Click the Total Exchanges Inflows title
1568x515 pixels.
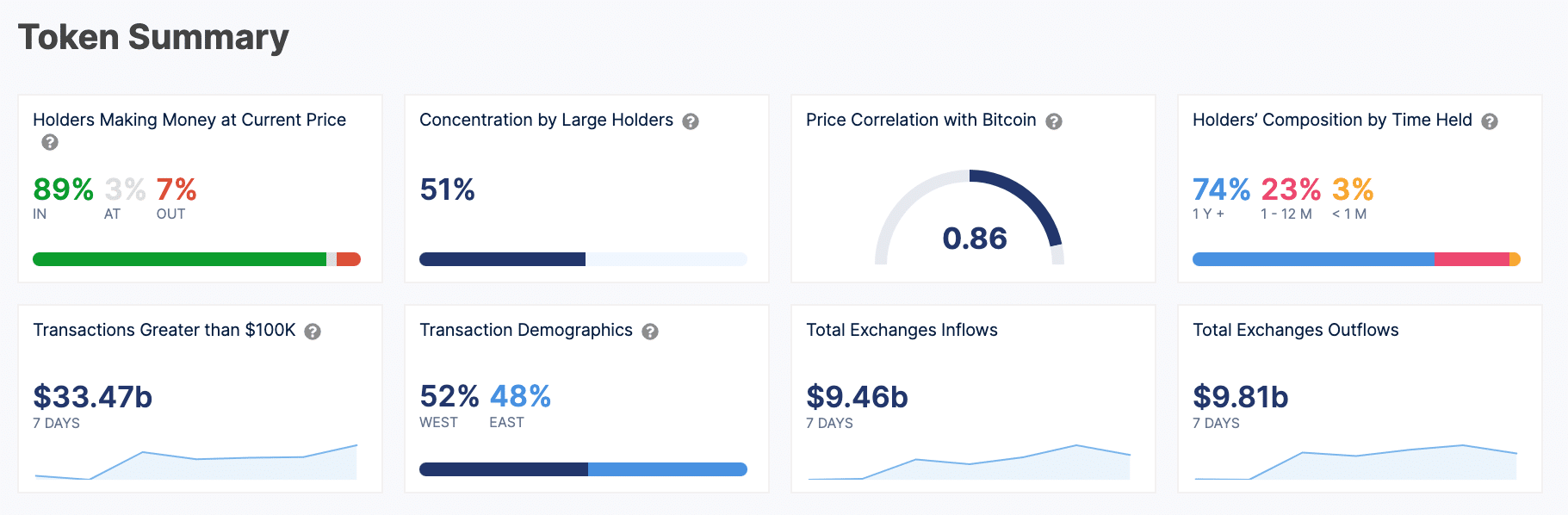tap(902, 330)
